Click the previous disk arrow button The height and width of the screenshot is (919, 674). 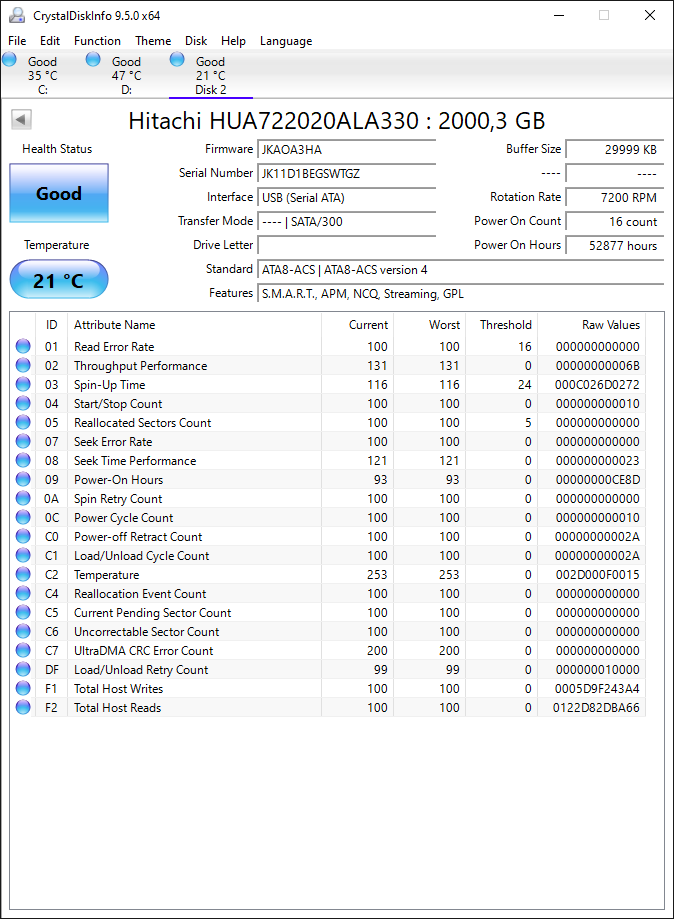[21, 120]
